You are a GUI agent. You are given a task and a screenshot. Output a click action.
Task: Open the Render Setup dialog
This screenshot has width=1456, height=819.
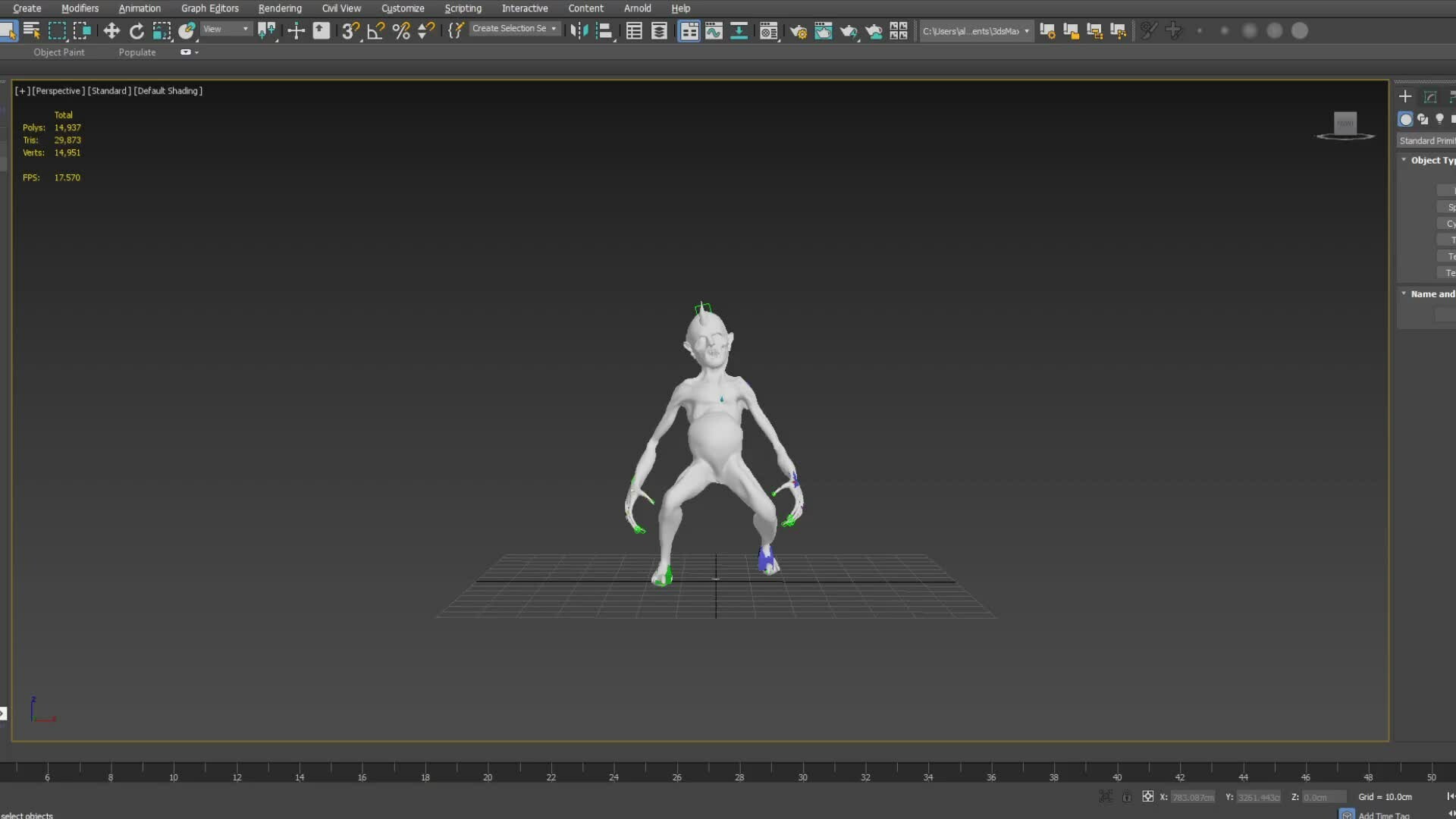tap(798, 30)
